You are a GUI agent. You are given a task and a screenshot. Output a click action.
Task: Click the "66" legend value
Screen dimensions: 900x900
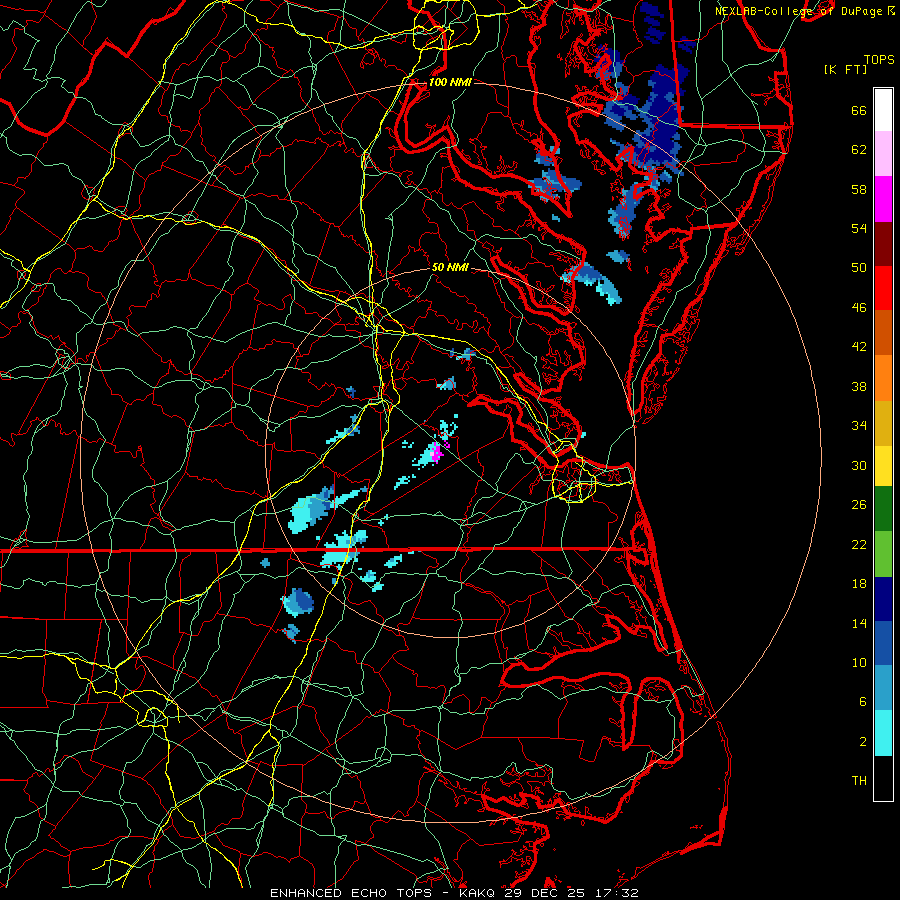pyautogui.click(x=859, y=111)
